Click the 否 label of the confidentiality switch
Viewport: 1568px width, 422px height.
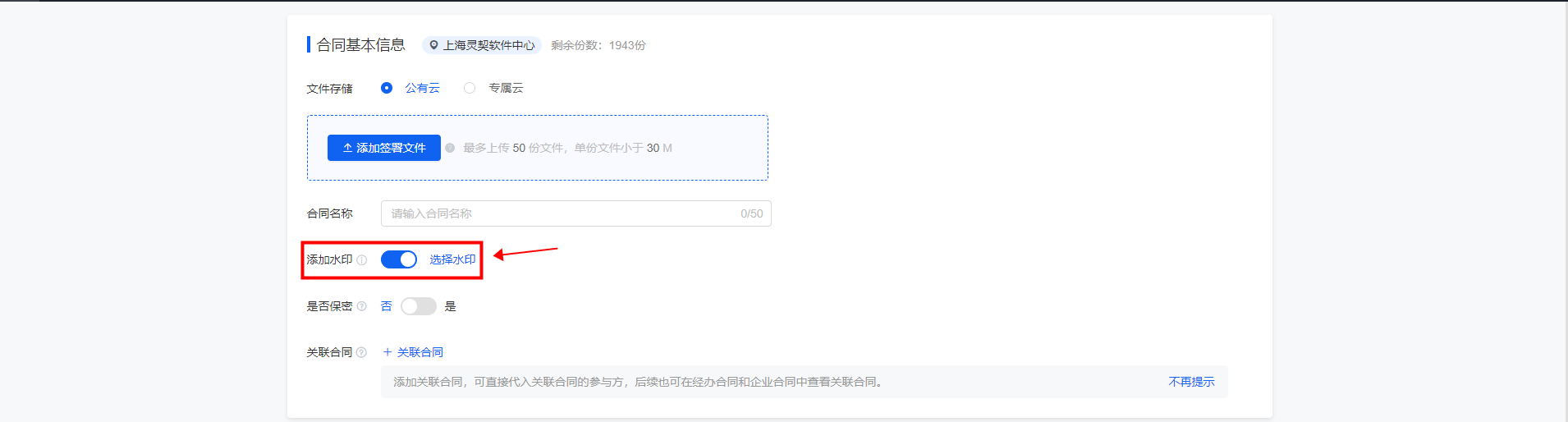[x=387, y=306]
